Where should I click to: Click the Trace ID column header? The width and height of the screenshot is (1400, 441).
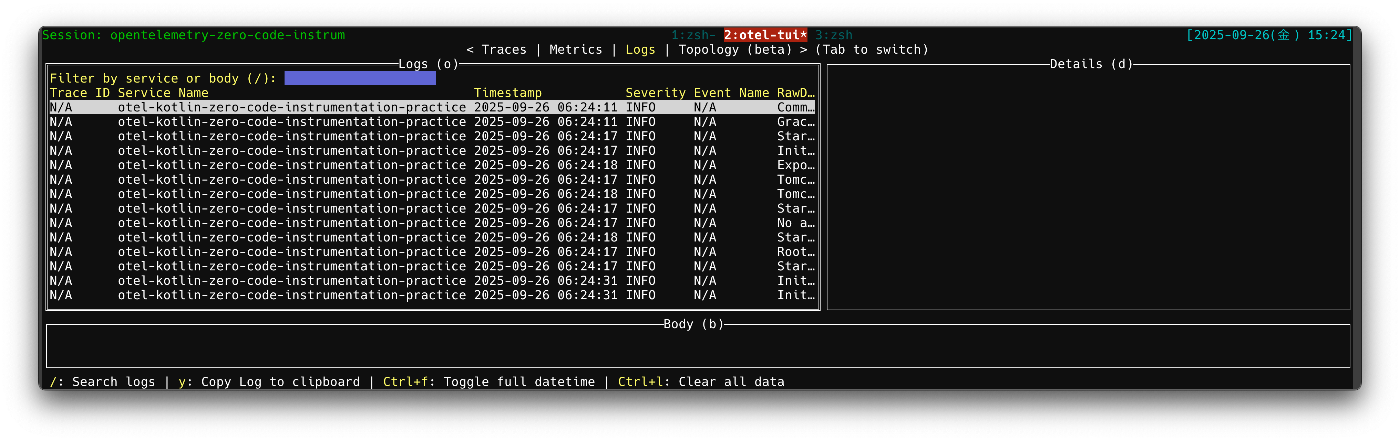pyautogui.click(x=80, y=93)
